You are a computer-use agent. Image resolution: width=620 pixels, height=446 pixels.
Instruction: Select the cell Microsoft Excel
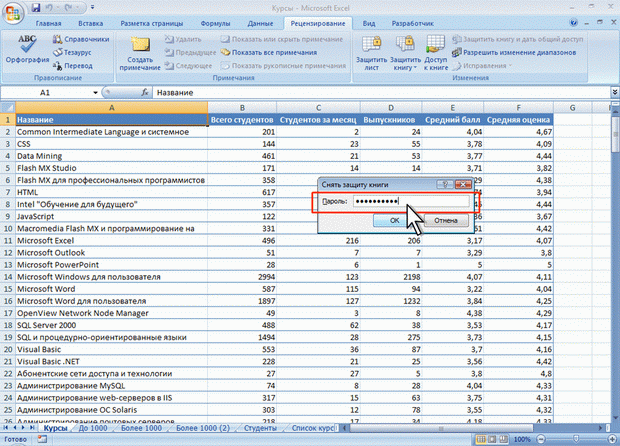[112, 240]
